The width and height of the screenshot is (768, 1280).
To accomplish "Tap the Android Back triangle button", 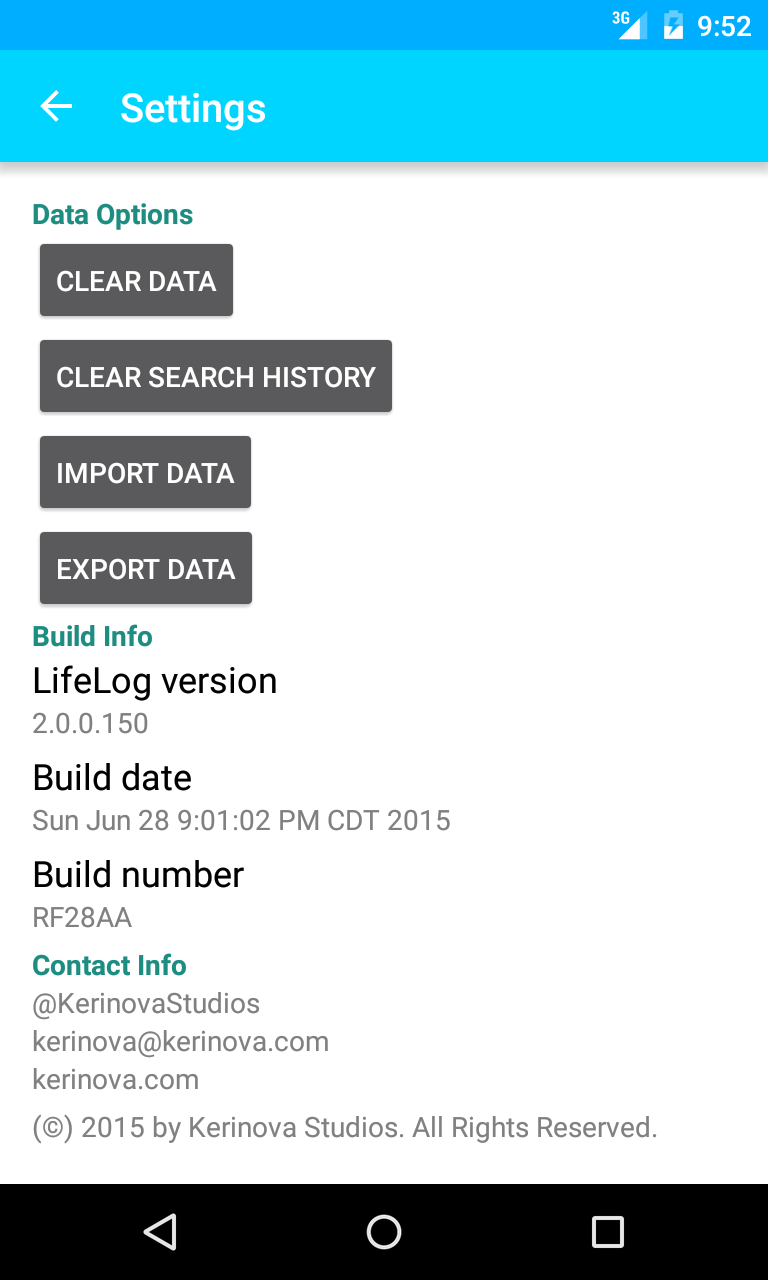I will [x=160, y=1232].
